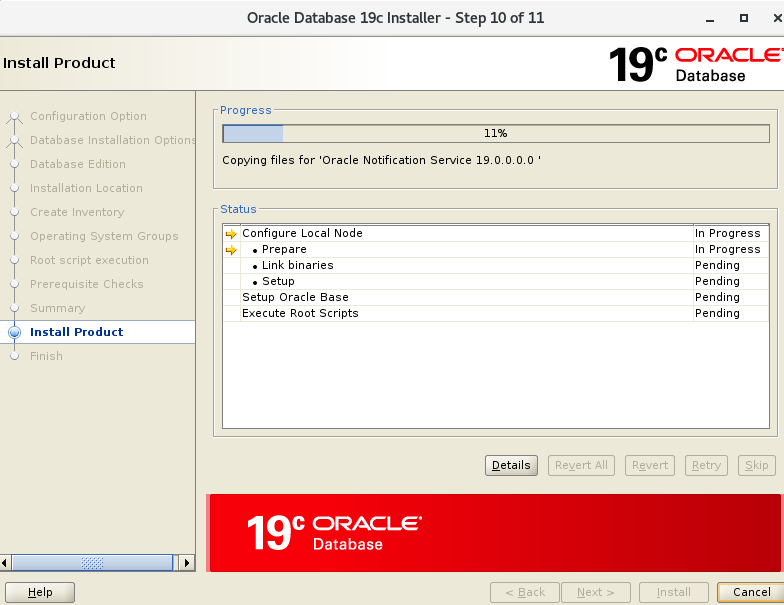The height and width of the screenshot is (605, 784).
Task: Click the Finish step bullet icon
Action: 14,356
